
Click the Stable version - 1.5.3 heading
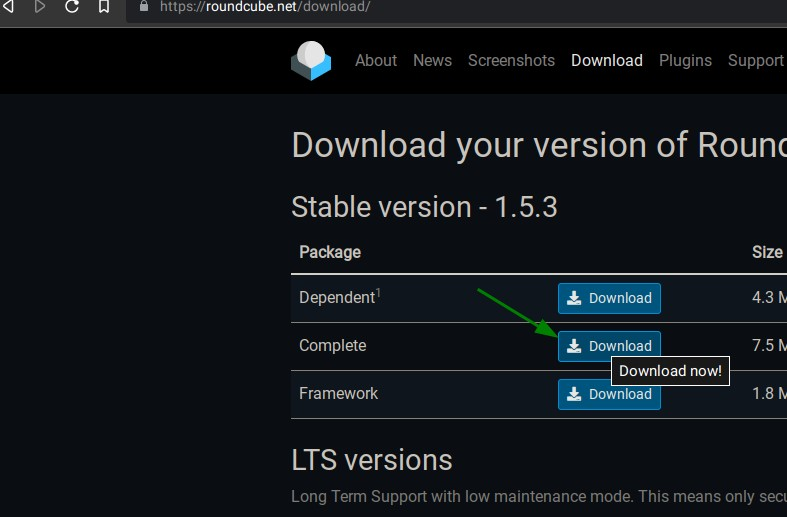[424, 207]
